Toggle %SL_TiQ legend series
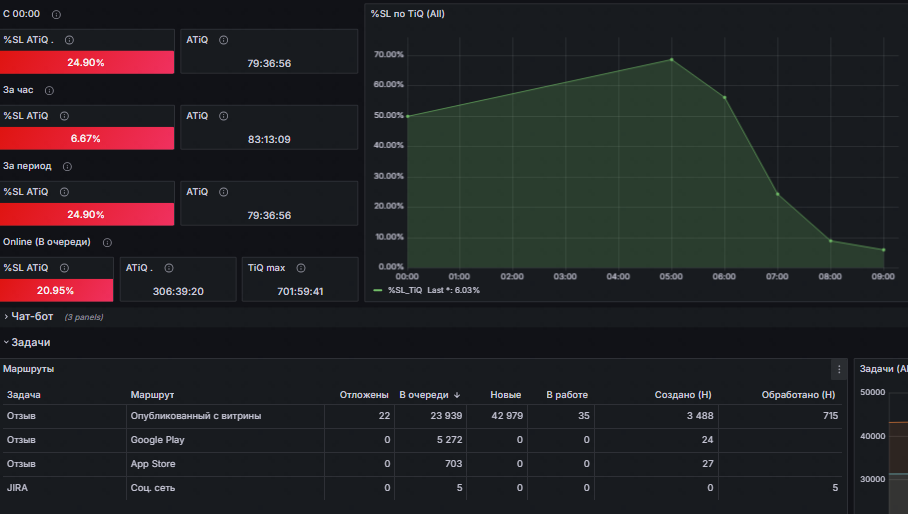Viewport: 908px width, 514px height. [405, 290]
